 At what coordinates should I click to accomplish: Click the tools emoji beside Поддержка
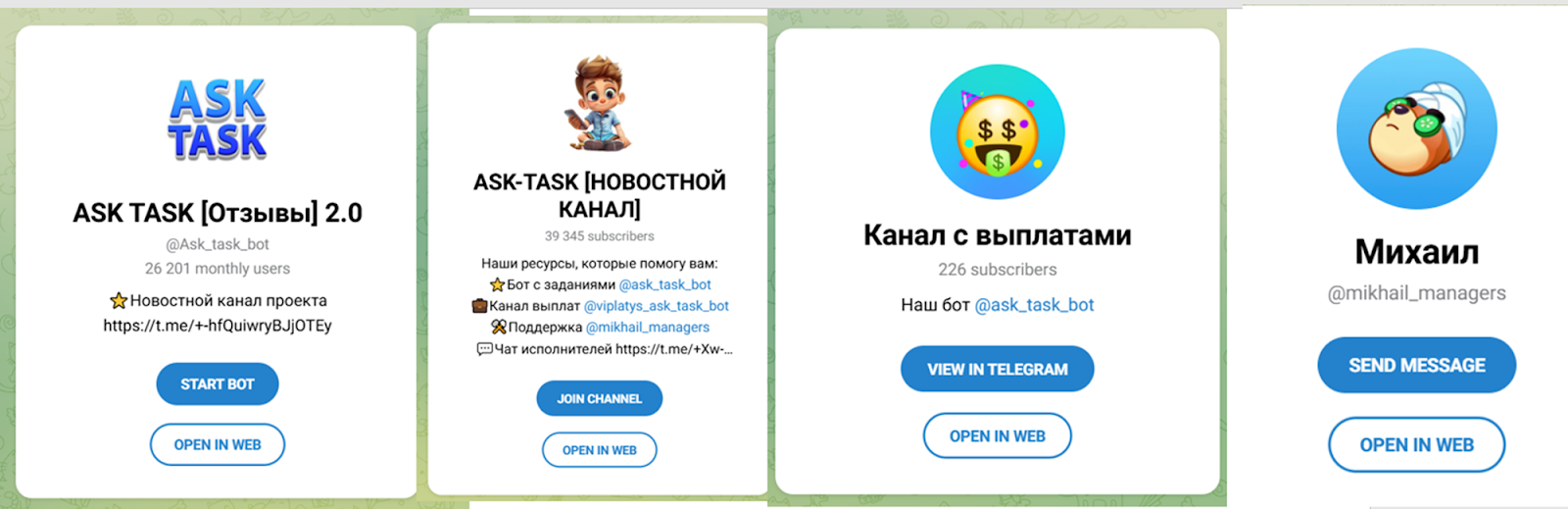499,327
